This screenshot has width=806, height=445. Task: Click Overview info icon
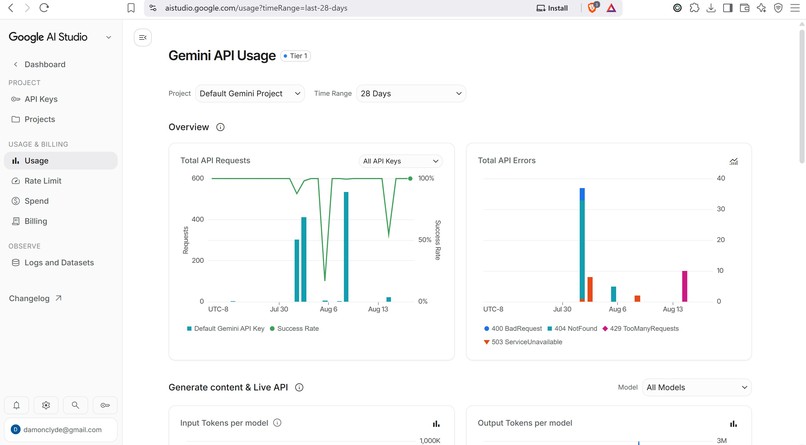pos(220,127)
